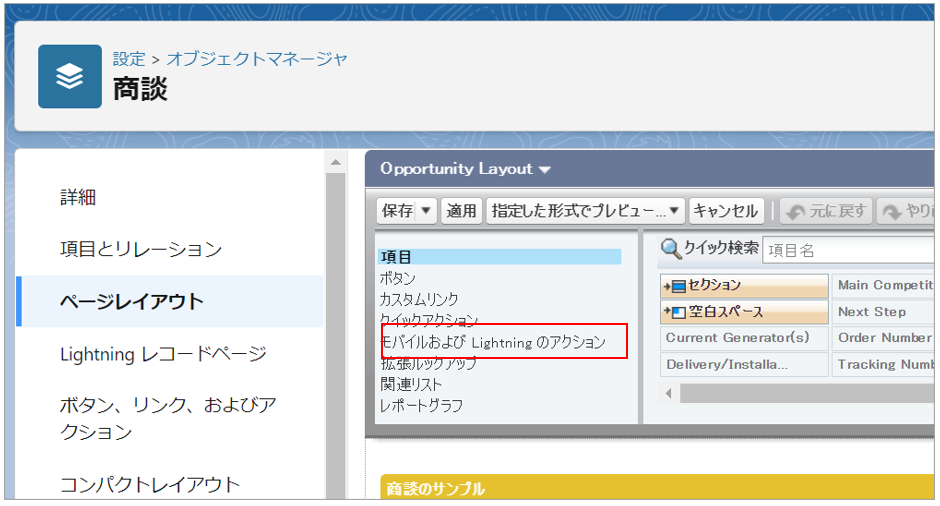Select モバイルおよび Lightning のアクション category
Viewport: 940px width, 506px height.
click(x=492, y=342)
